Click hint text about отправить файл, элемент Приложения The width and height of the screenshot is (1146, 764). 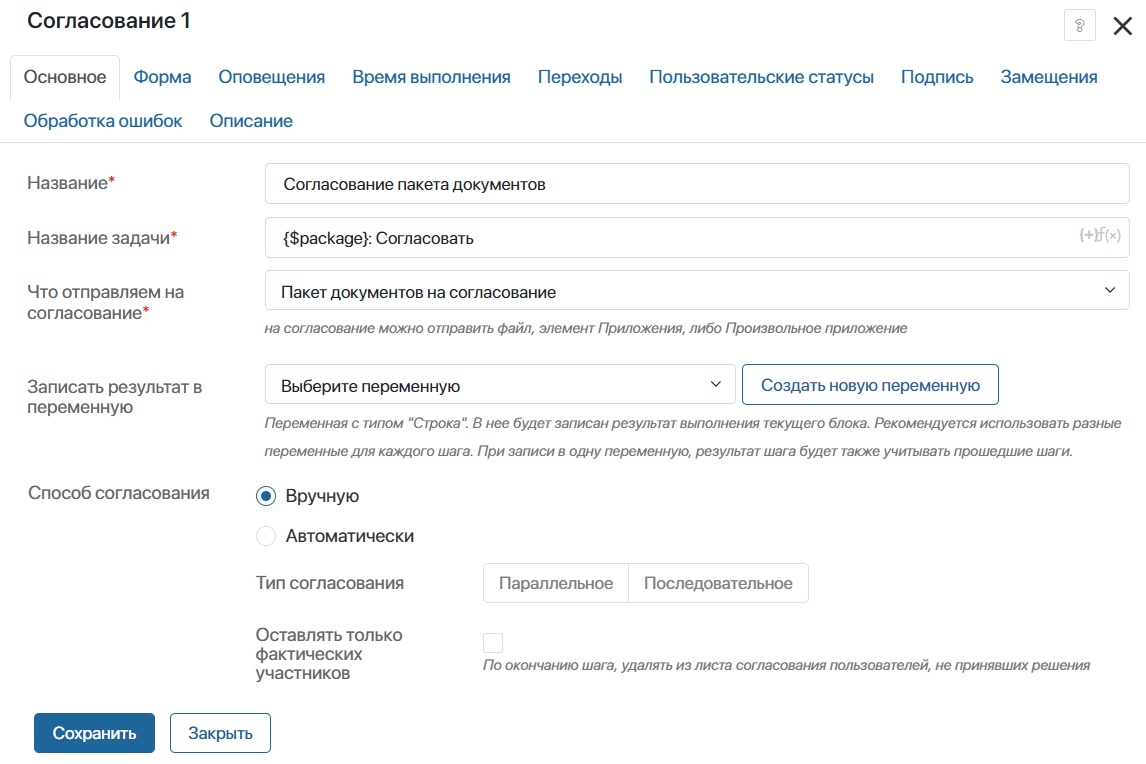point(585,329)
